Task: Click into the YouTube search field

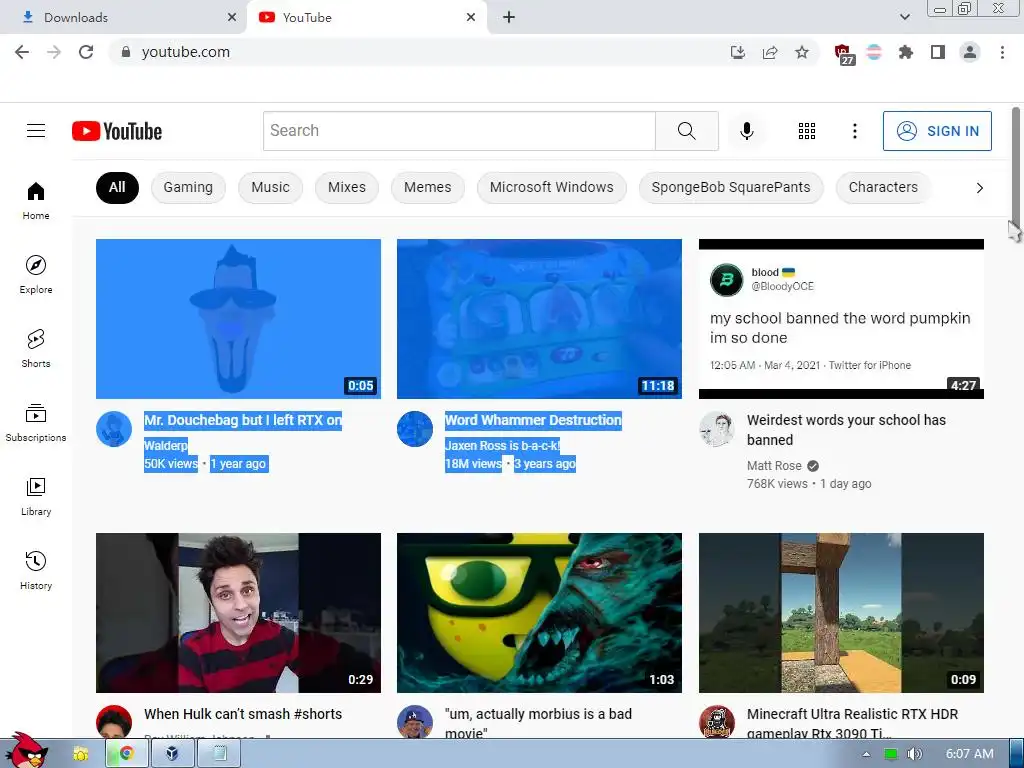Action: tap(459, 131)
